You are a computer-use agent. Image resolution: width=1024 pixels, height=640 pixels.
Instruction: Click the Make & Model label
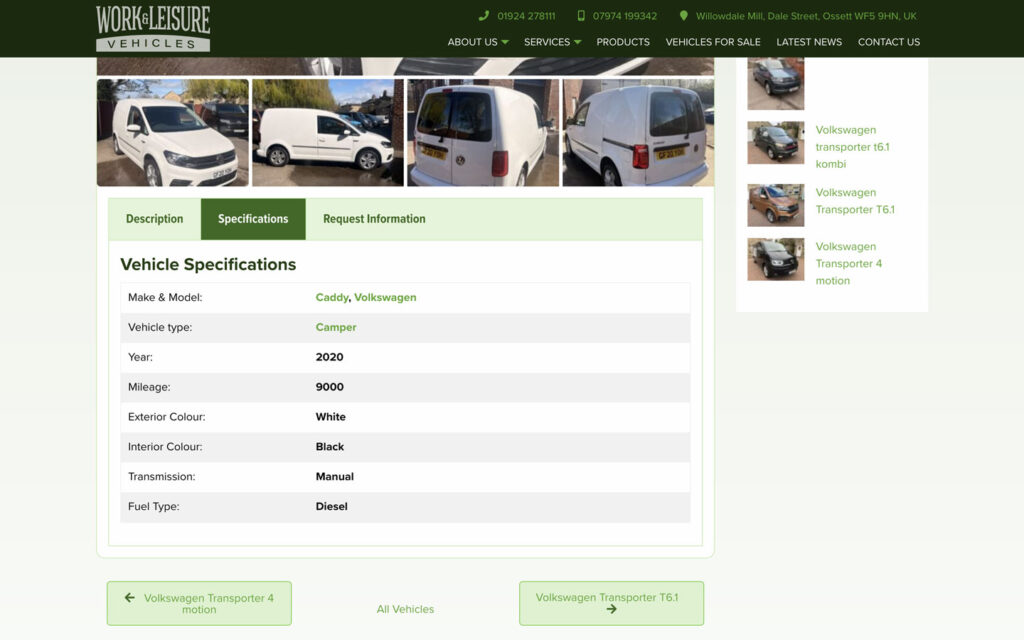[165, 297]
